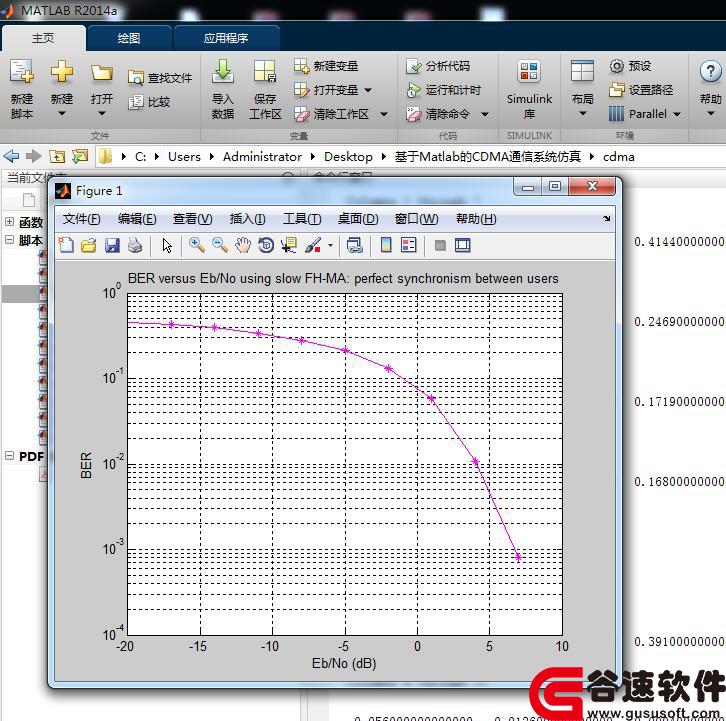The image size is (726, 721).
Task: Open the 帮助(H) menu in Figure 1
Action: tap(476, 219)
